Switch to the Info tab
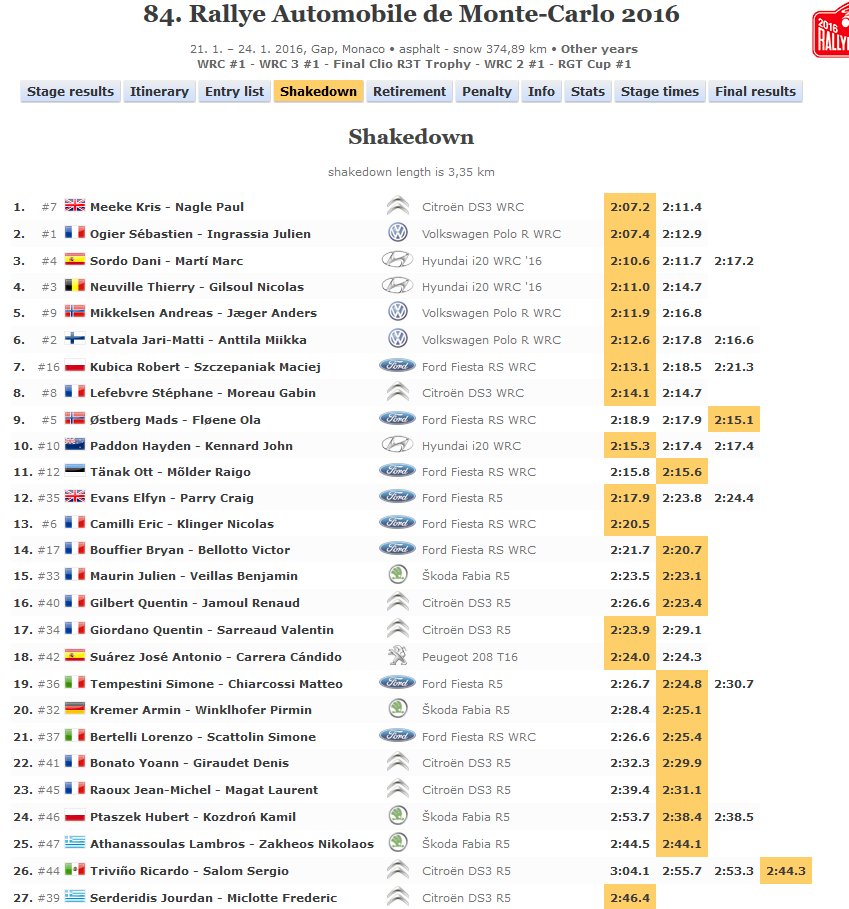This screenshot has width=849, height=909. [541, 92]
